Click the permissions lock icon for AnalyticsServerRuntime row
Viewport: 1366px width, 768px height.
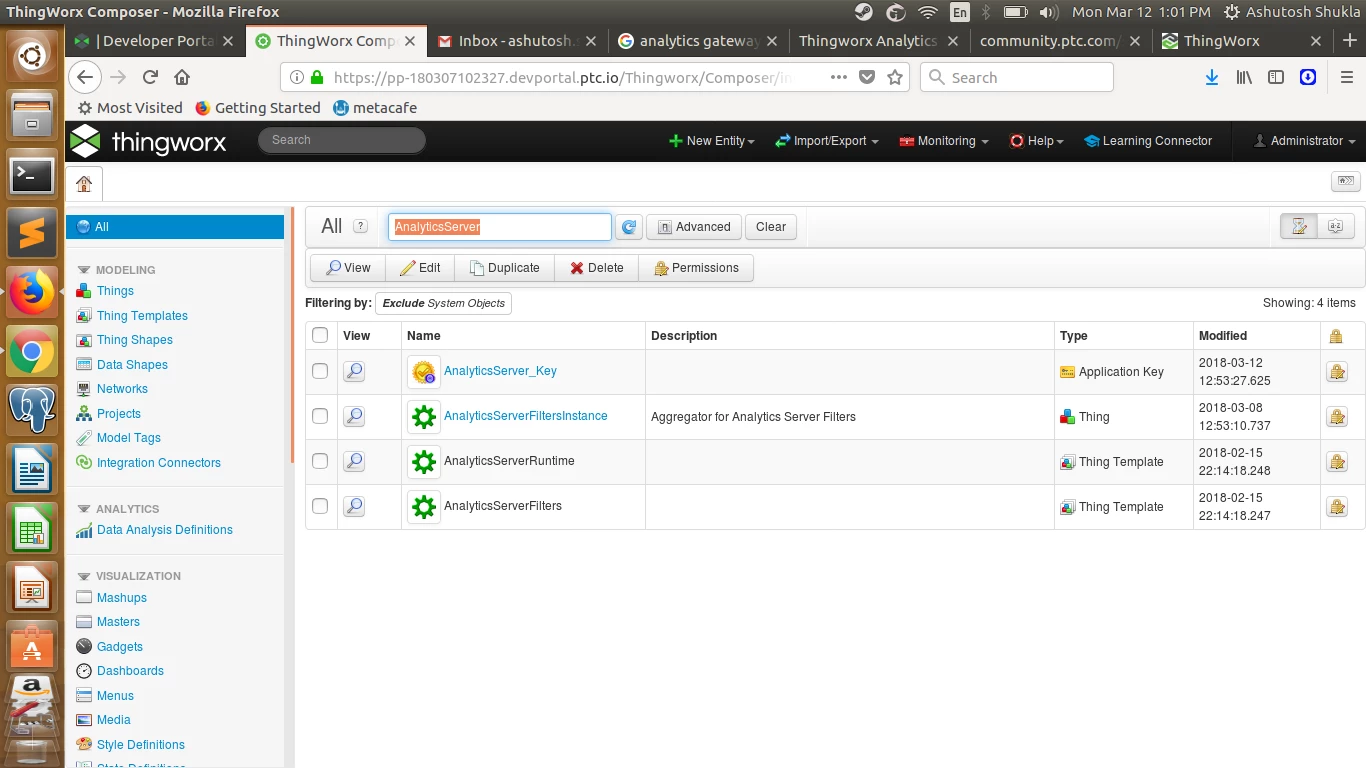(x=1336, y=462)
